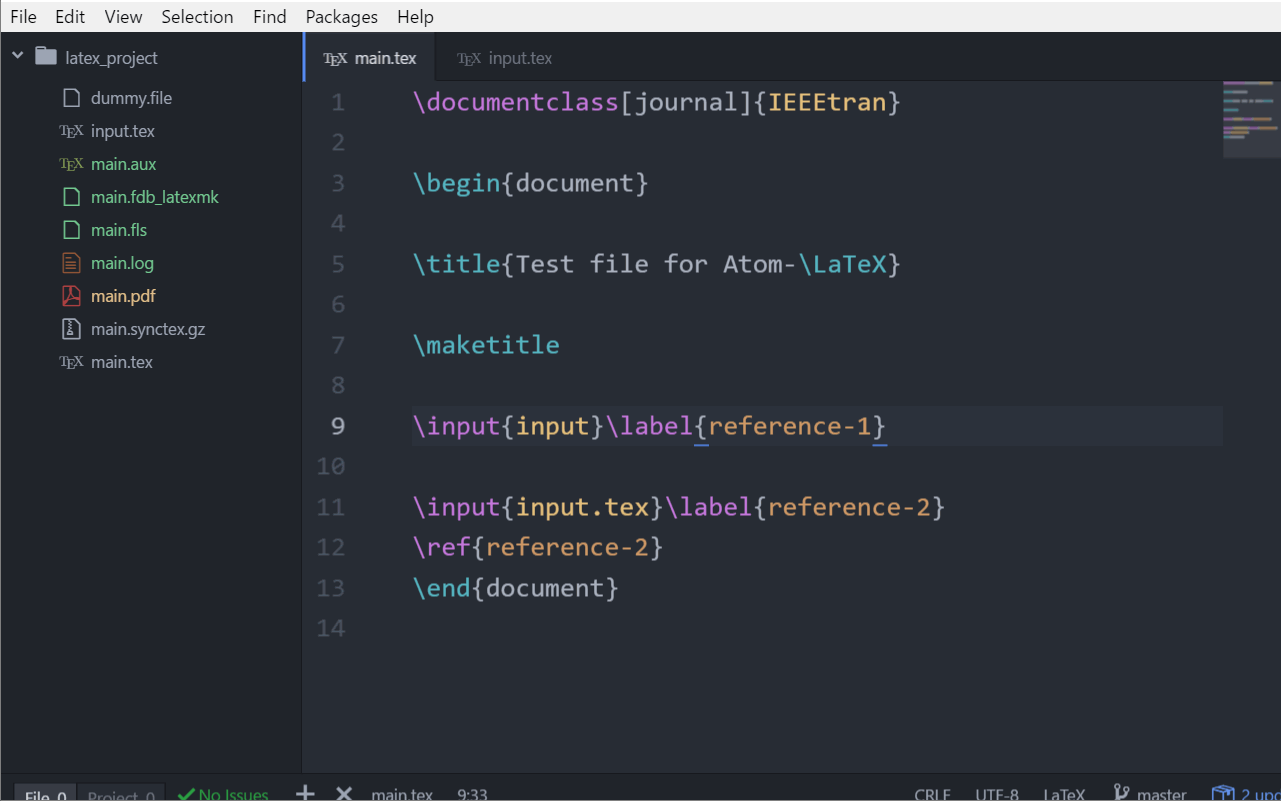Click the X icon in the status bar
Viewport: 1281px width, 801px height.
coord(344,793)
